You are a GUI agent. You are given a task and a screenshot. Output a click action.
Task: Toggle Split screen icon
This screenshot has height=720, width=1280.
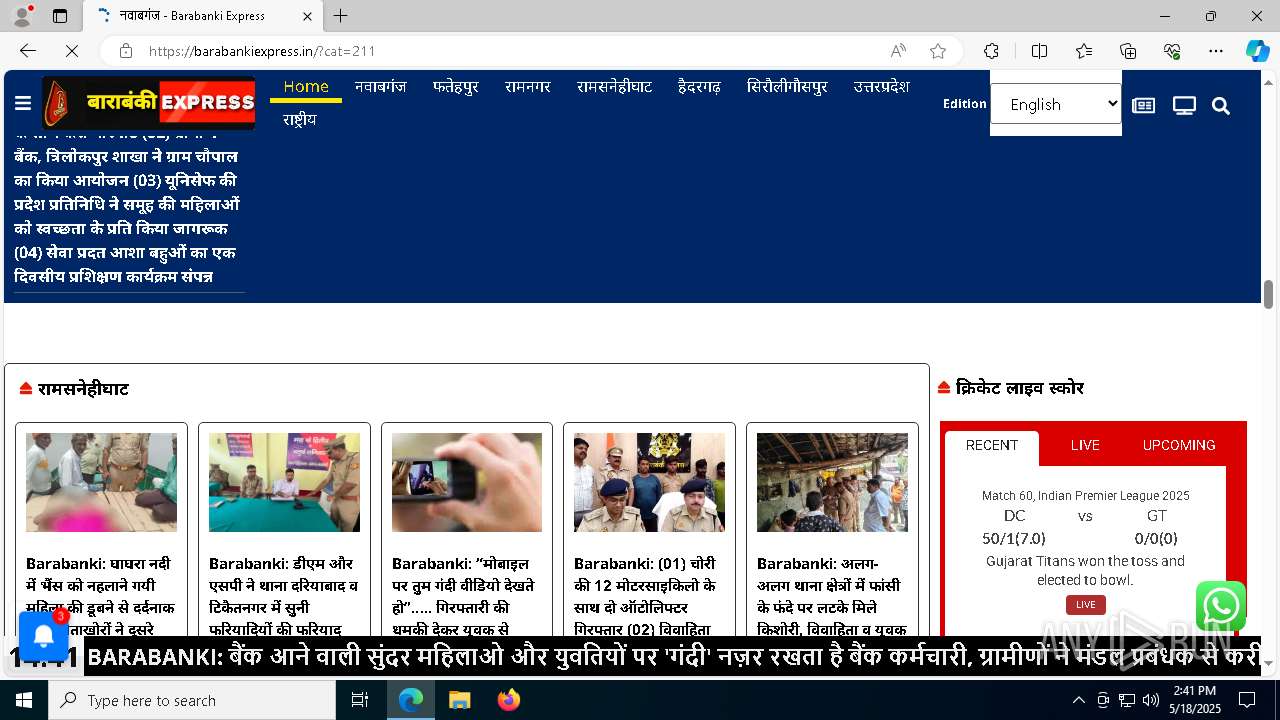pos(1039,51)
